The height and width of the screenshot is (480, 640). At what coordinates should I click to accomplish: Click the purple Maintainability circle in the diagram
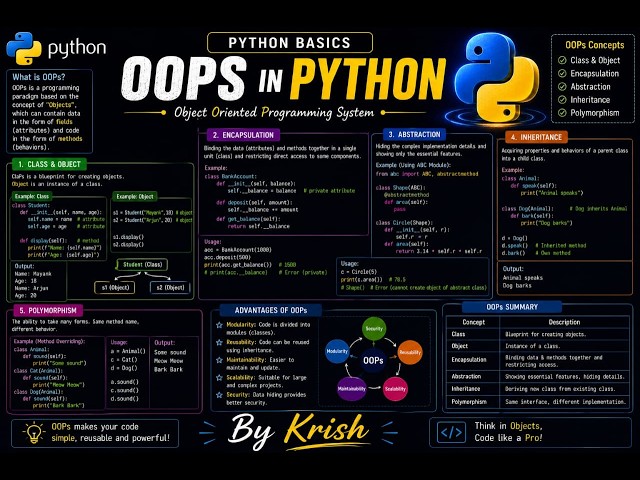coord(351,389)
